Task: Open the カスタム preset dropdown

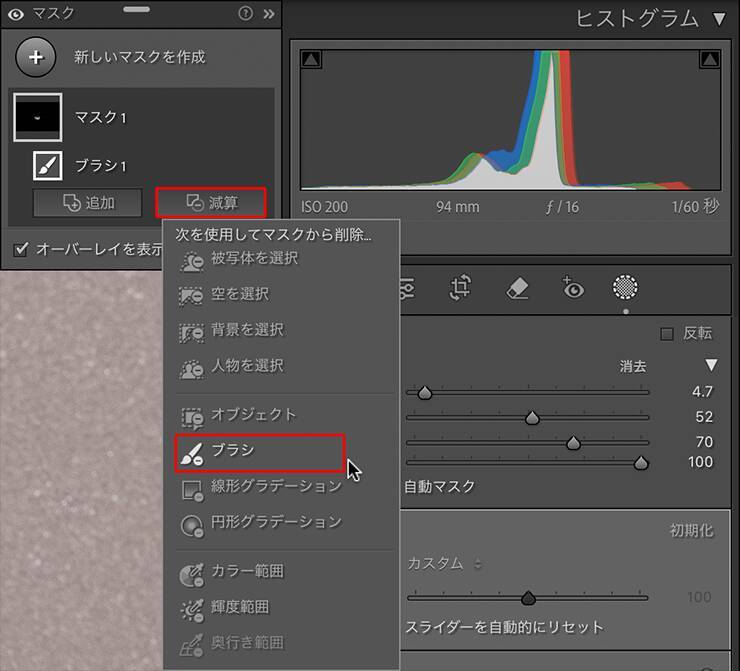Action: tap(444, 563)
